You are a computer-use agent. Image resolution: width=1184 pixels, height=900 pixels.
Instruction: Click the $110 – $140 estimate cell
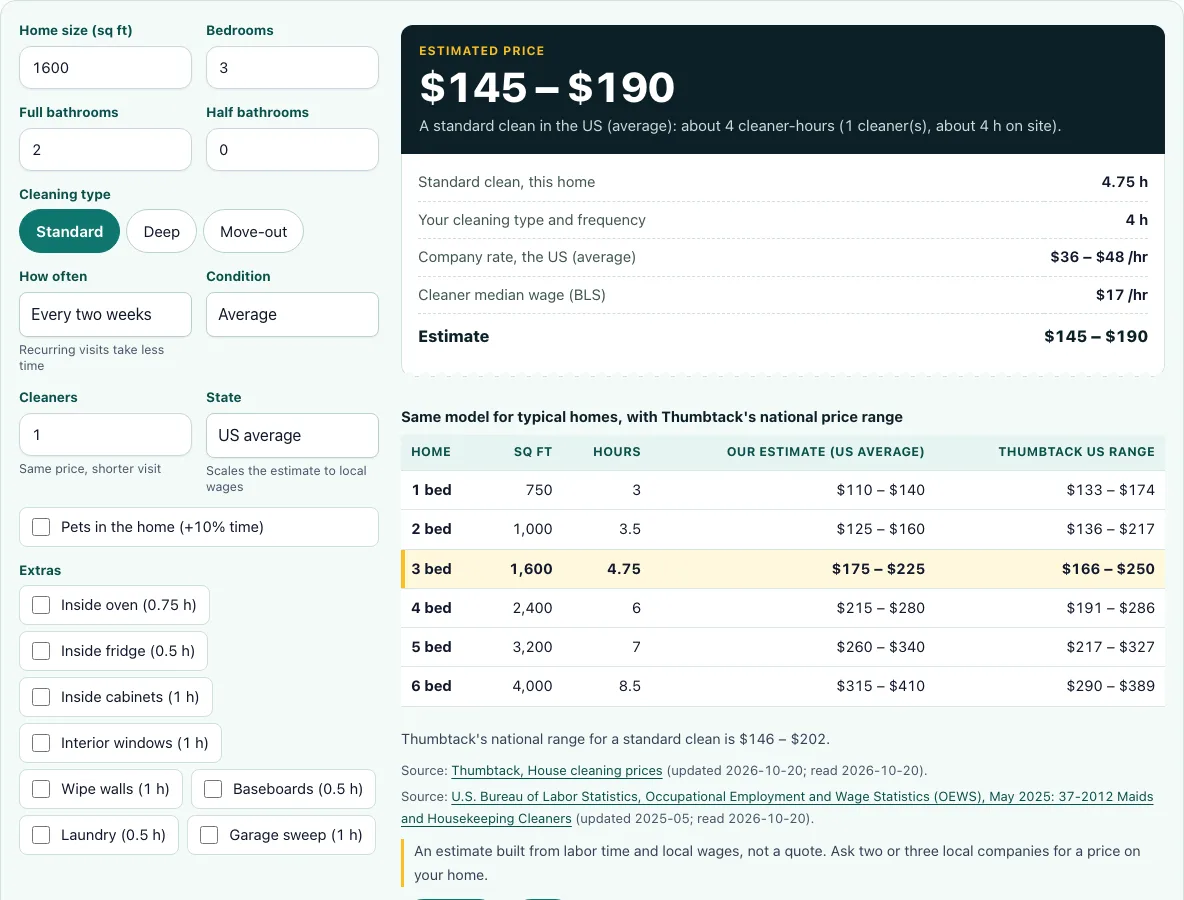(x=880, y=490)
